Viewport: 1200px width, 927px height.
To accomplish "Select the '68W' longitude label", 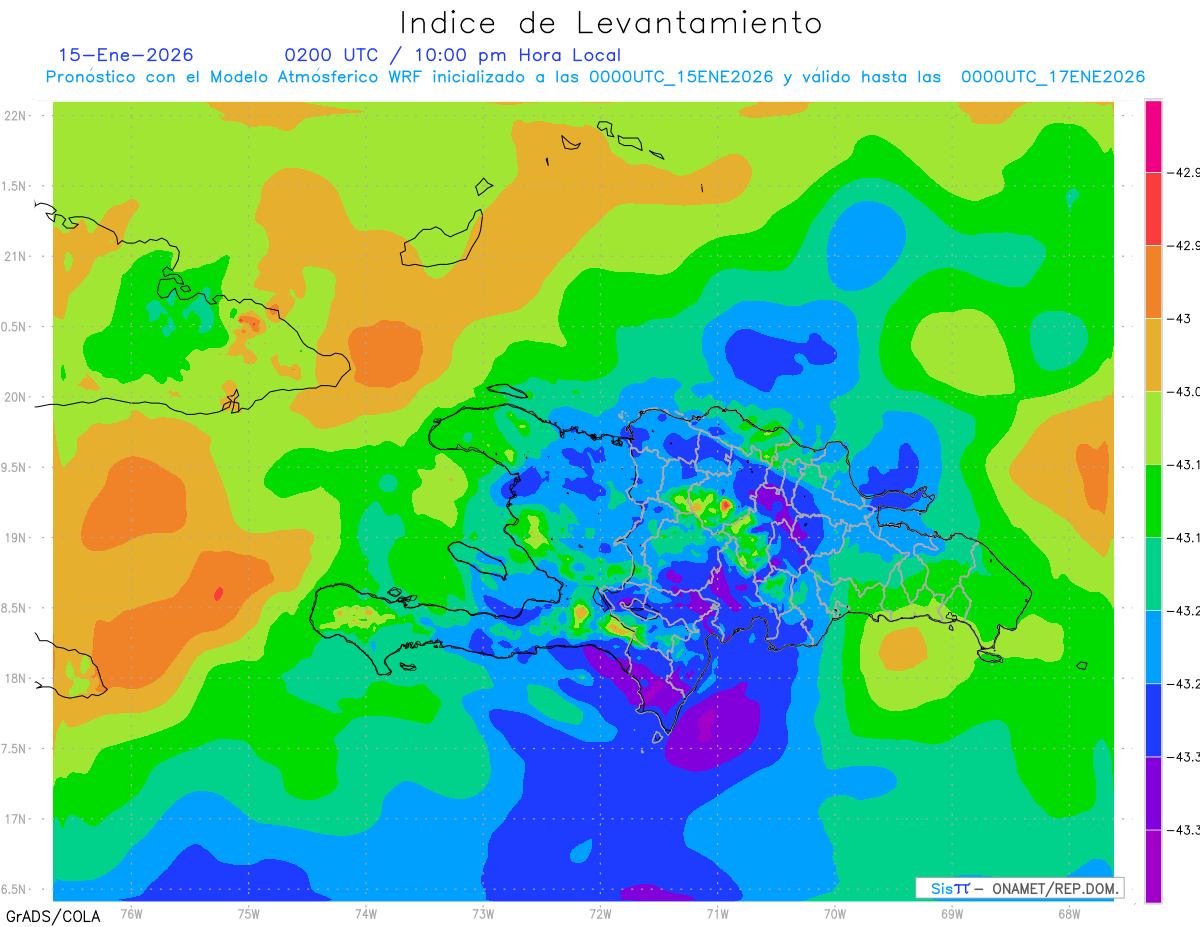I will tap(1069, 912).
